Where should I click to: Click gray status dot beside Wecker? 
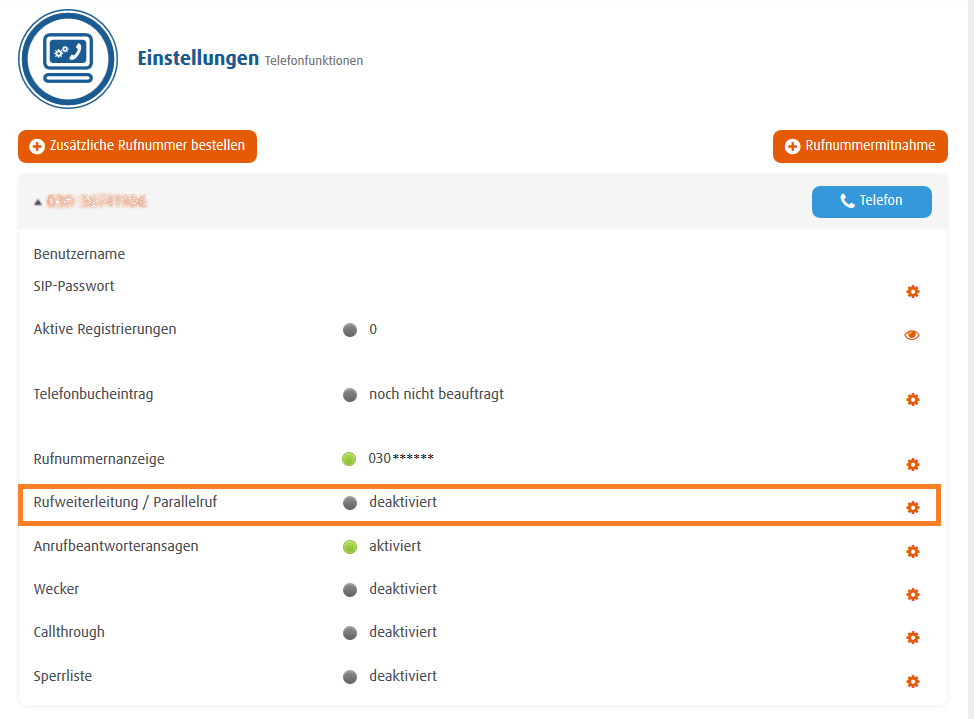click(349, 590)
